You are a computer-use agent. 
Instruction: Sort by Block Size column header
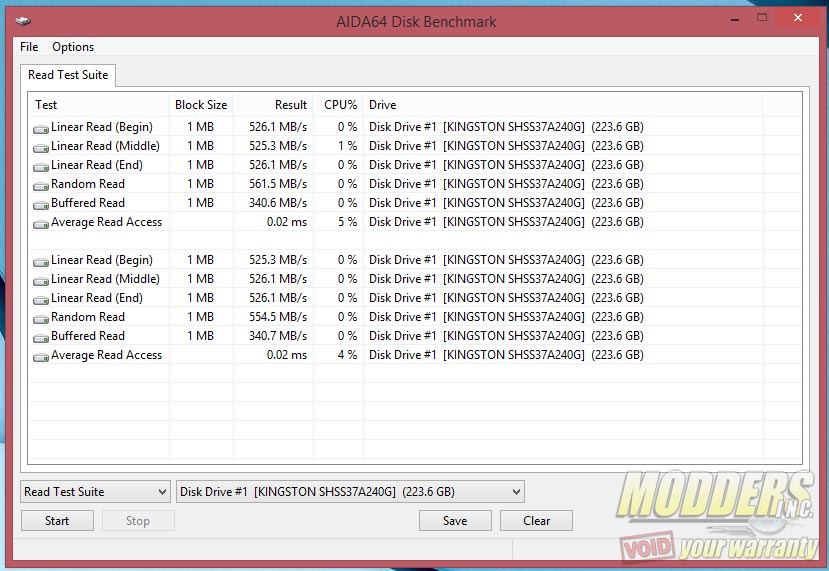coord(201,105)
